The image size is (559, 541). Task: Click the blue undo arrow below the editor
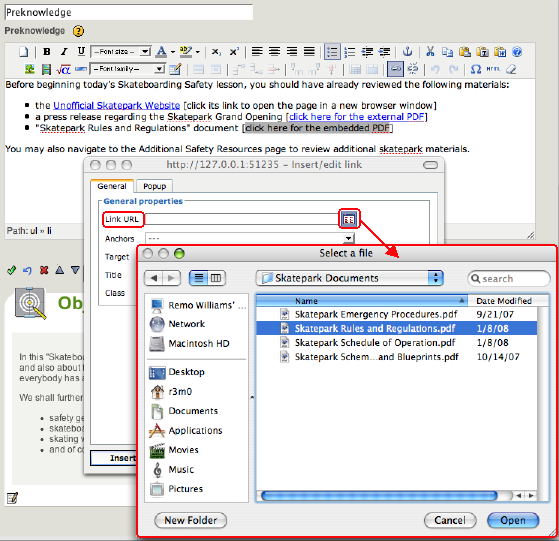[27, 270]
